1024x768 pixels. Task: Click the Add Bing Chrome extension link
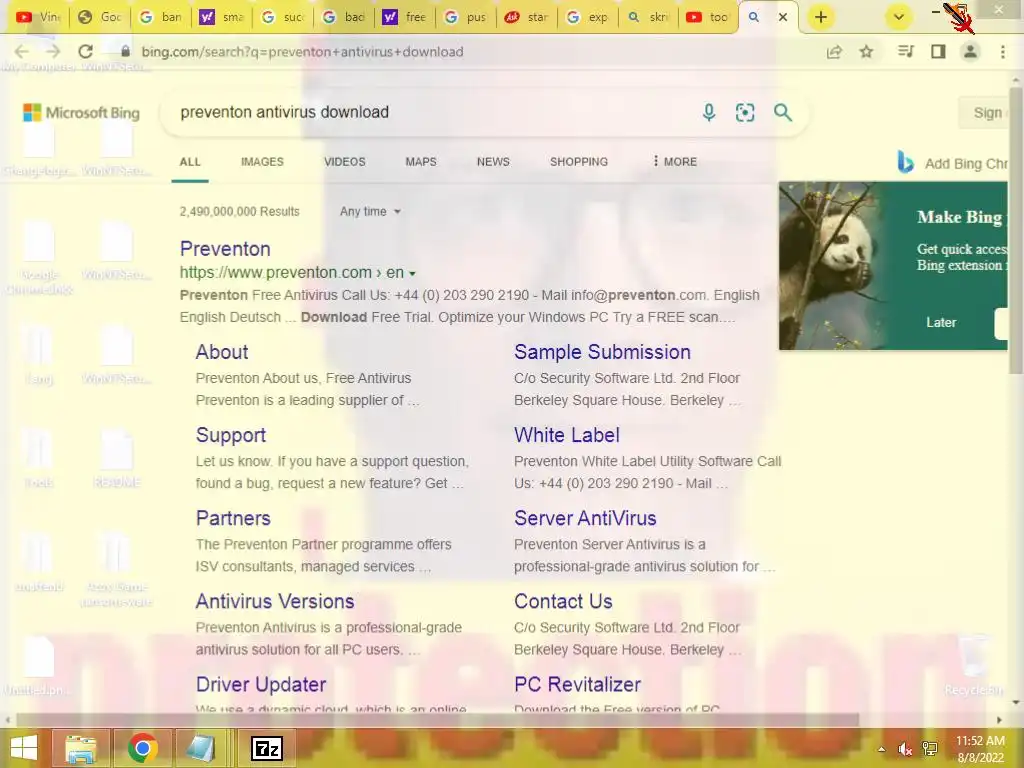(953, 163)
